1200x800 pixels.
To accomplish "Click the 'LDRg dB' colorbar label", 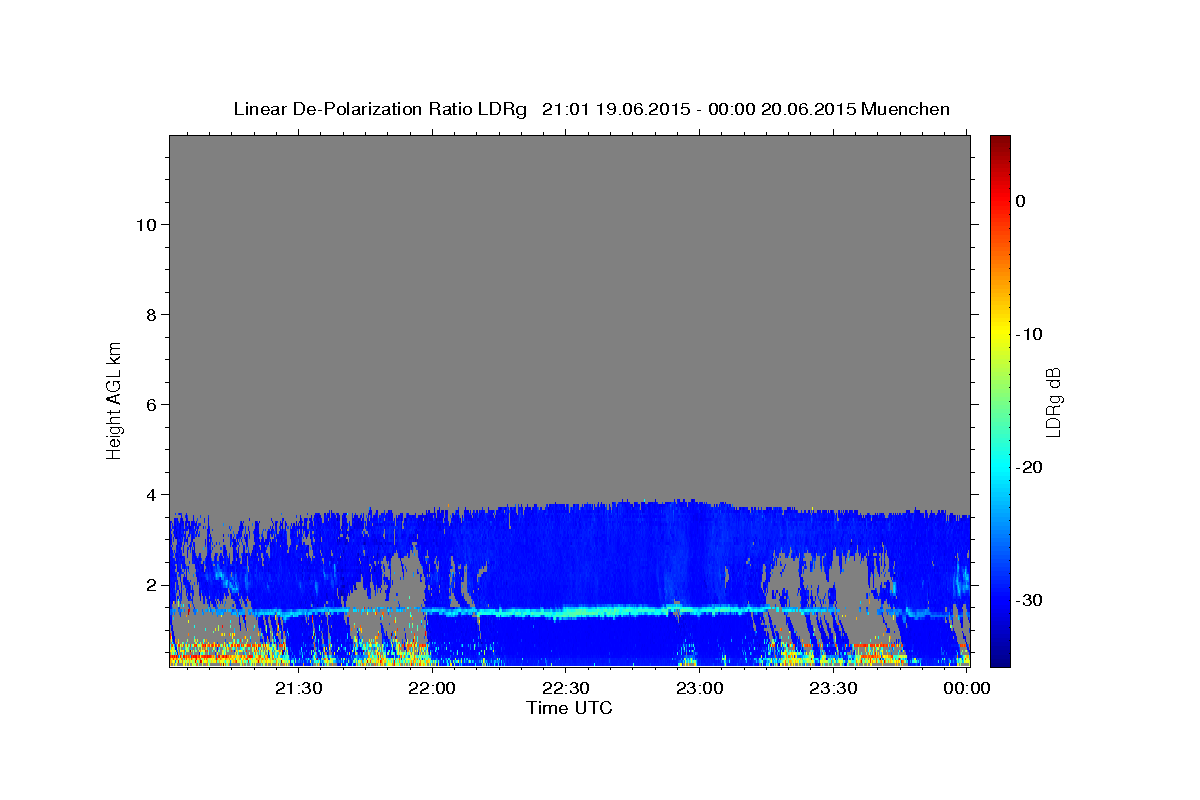I will click(1053, 401).
